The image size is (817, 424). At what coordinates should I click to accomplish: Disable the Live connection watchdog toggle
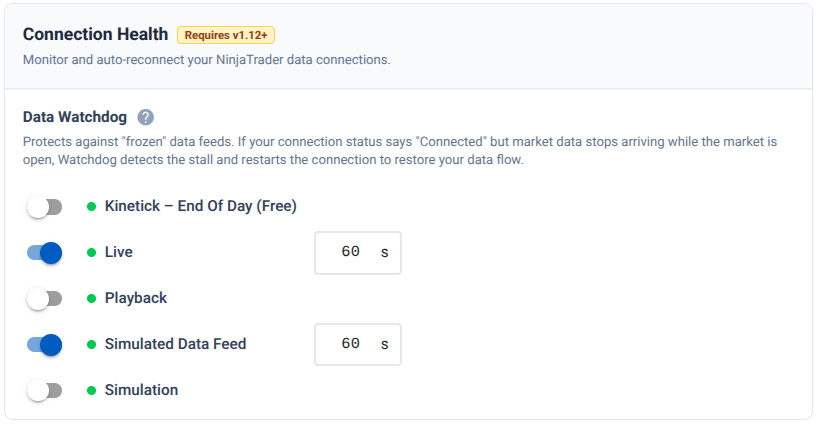pos(44,253)
